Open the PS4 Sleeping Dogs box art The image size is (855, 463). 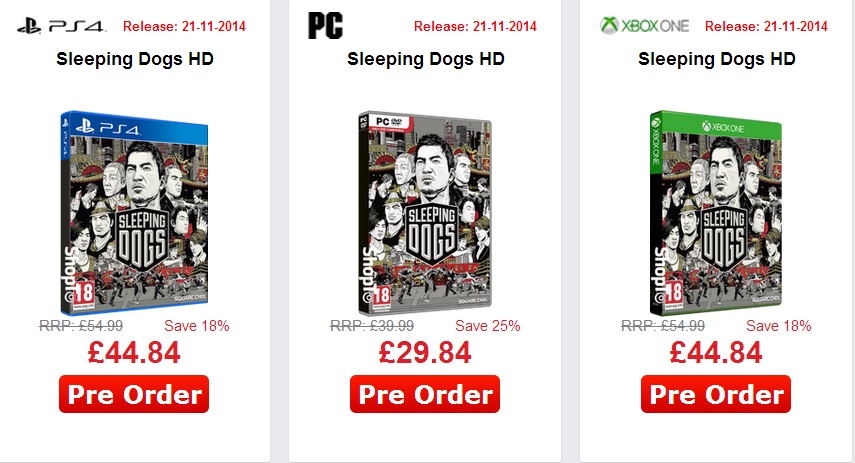135,212
